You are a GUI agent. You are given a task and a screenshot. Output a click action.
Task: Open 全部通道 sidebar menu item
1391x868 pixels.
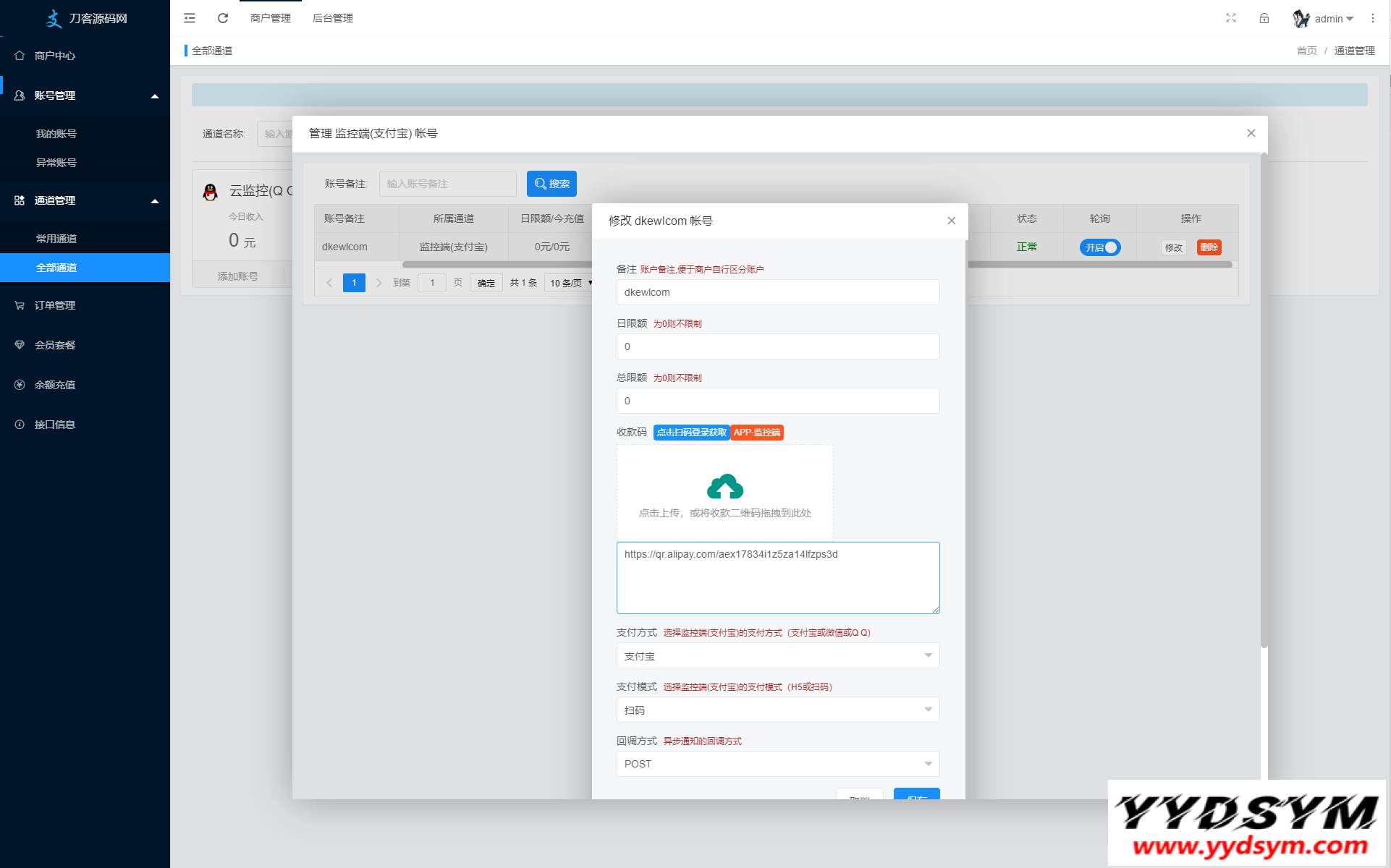click(x=56, y=268)
